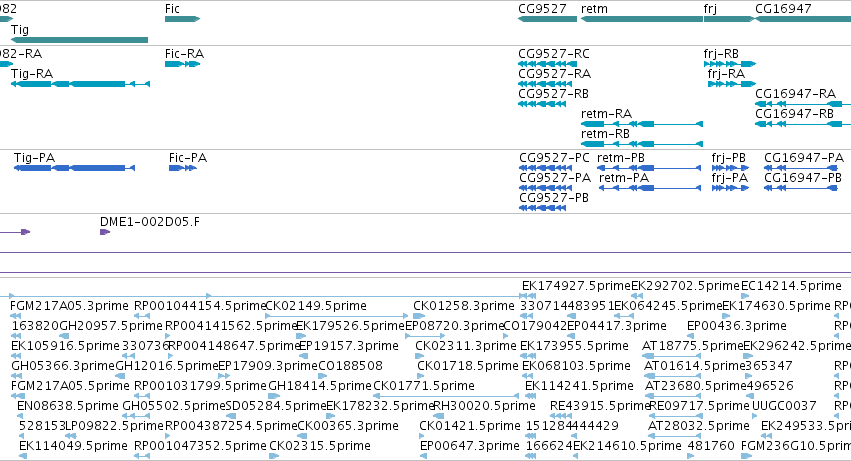Select the CG9527-RB transcript glyph
This screenshot has height=461, width=851.
(x=542, y=104)
